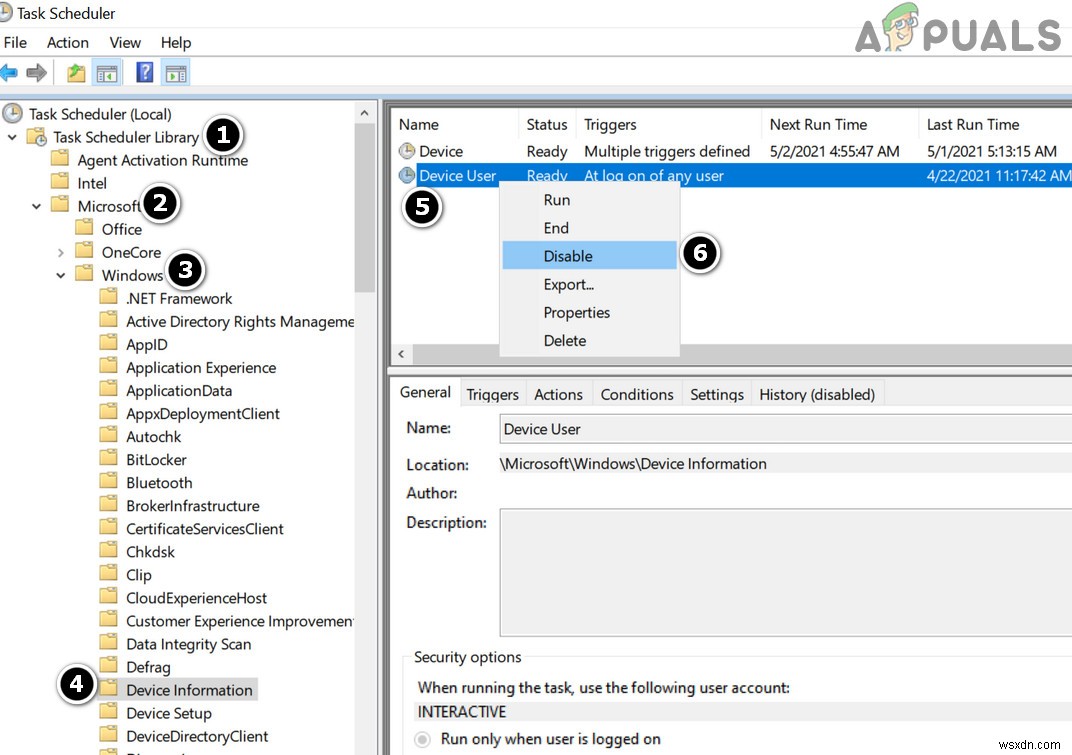Viewport: 1072px width, 755px height.
Task: Open the Action menu
Action: coord(67,42)
